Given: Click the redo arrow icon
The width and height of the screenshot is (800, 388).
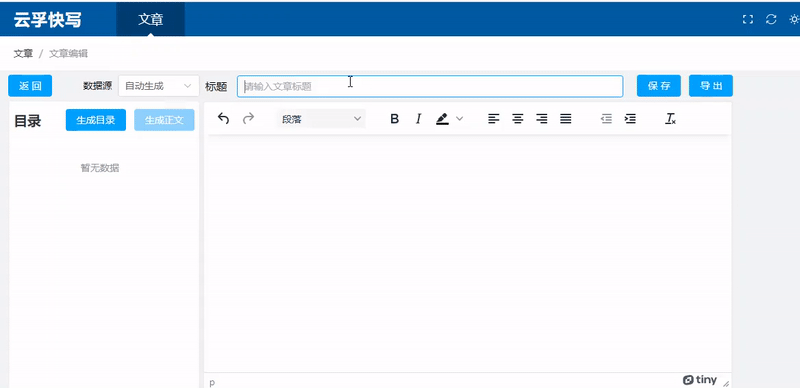Looking at the screenshot, I should 248,119.
